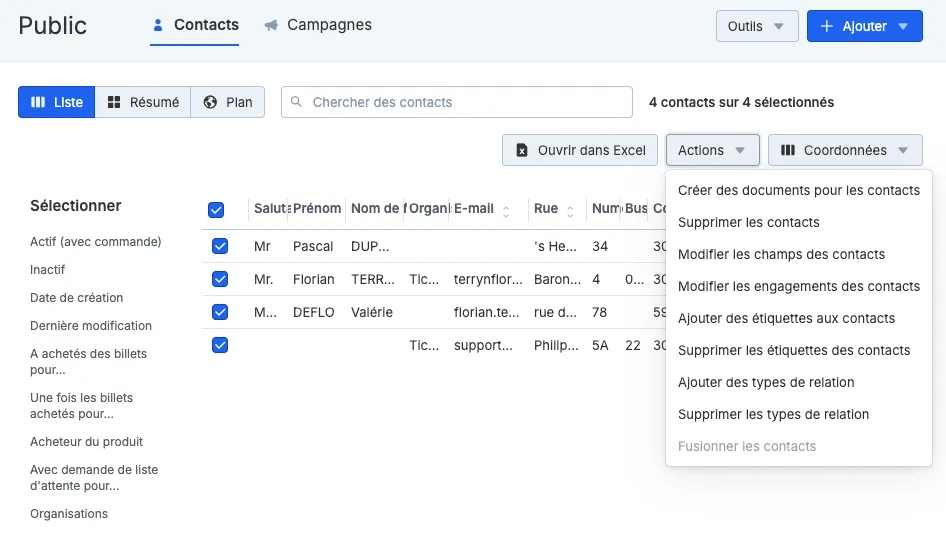Filter by Dernière modification

pyautogui.click(x=91, y=325)
